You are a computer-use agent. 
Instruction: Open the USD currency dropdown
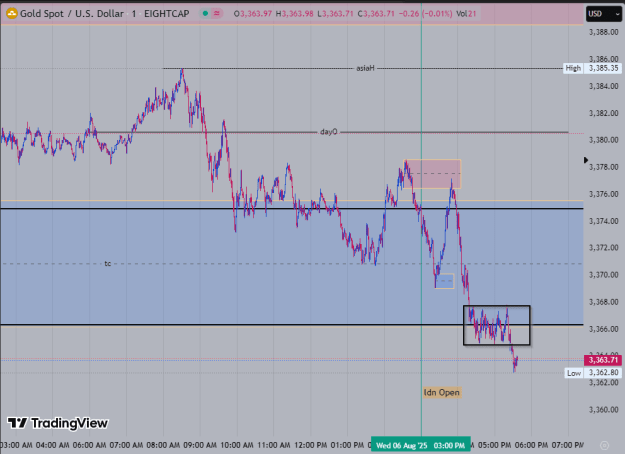tap(604, 14)
